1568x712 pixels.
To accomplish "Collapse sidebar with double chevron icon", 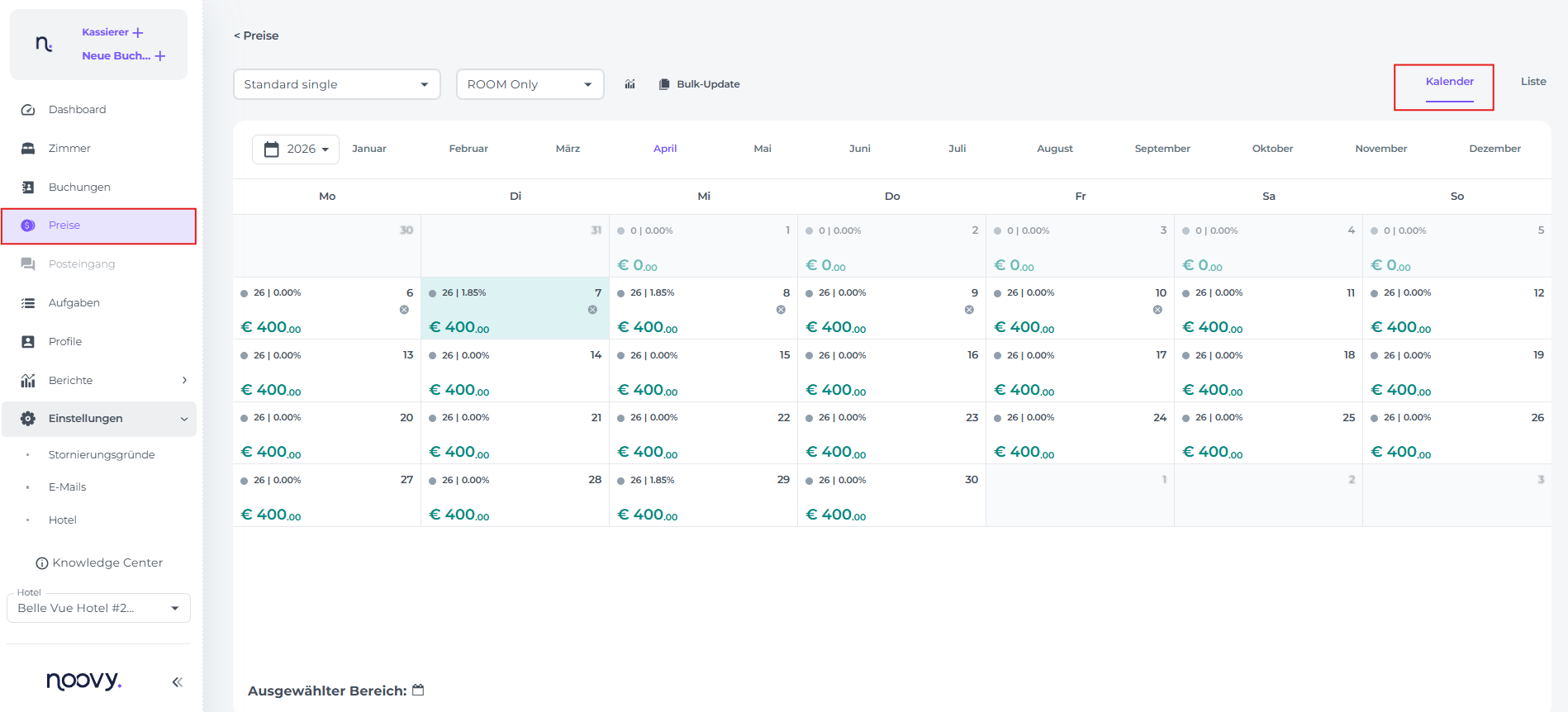I will pyautogui.click(x=177, y=681).
